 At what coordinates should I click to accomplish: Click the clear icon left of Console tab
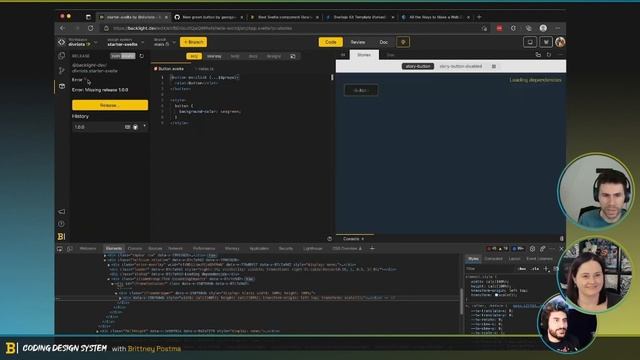330,239
